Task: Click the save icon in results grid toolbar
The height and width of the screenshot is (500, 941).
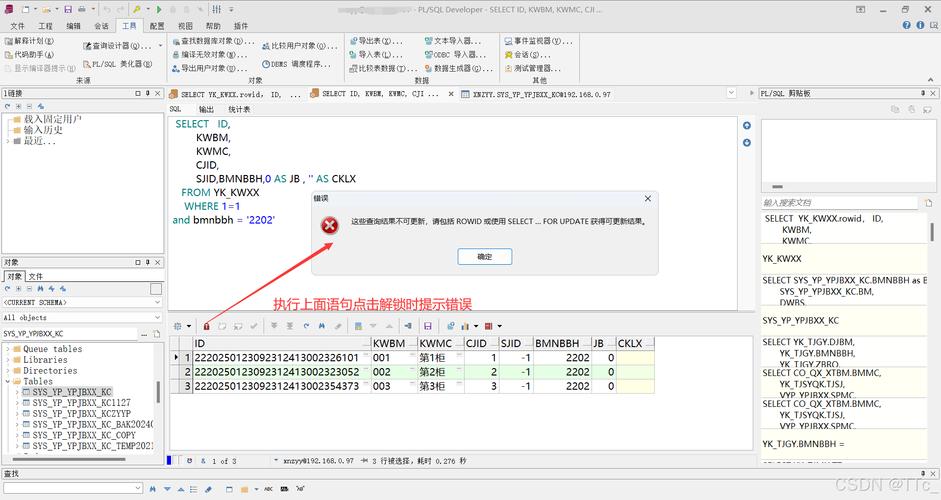Action: click(427, 326)
